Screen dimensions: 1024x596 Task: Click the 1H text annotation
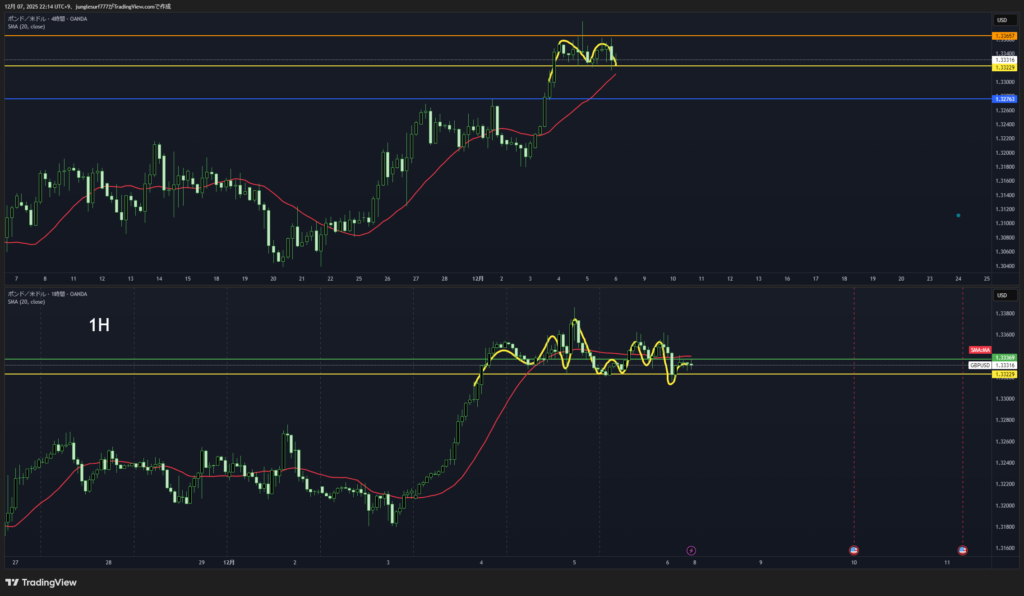click(100, 325)
